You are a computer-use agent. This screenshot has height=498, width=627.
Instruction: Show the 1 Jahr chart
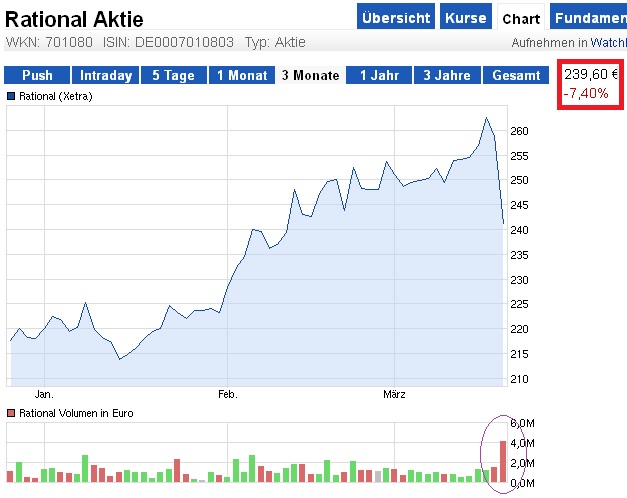click(x=378, y=75)
